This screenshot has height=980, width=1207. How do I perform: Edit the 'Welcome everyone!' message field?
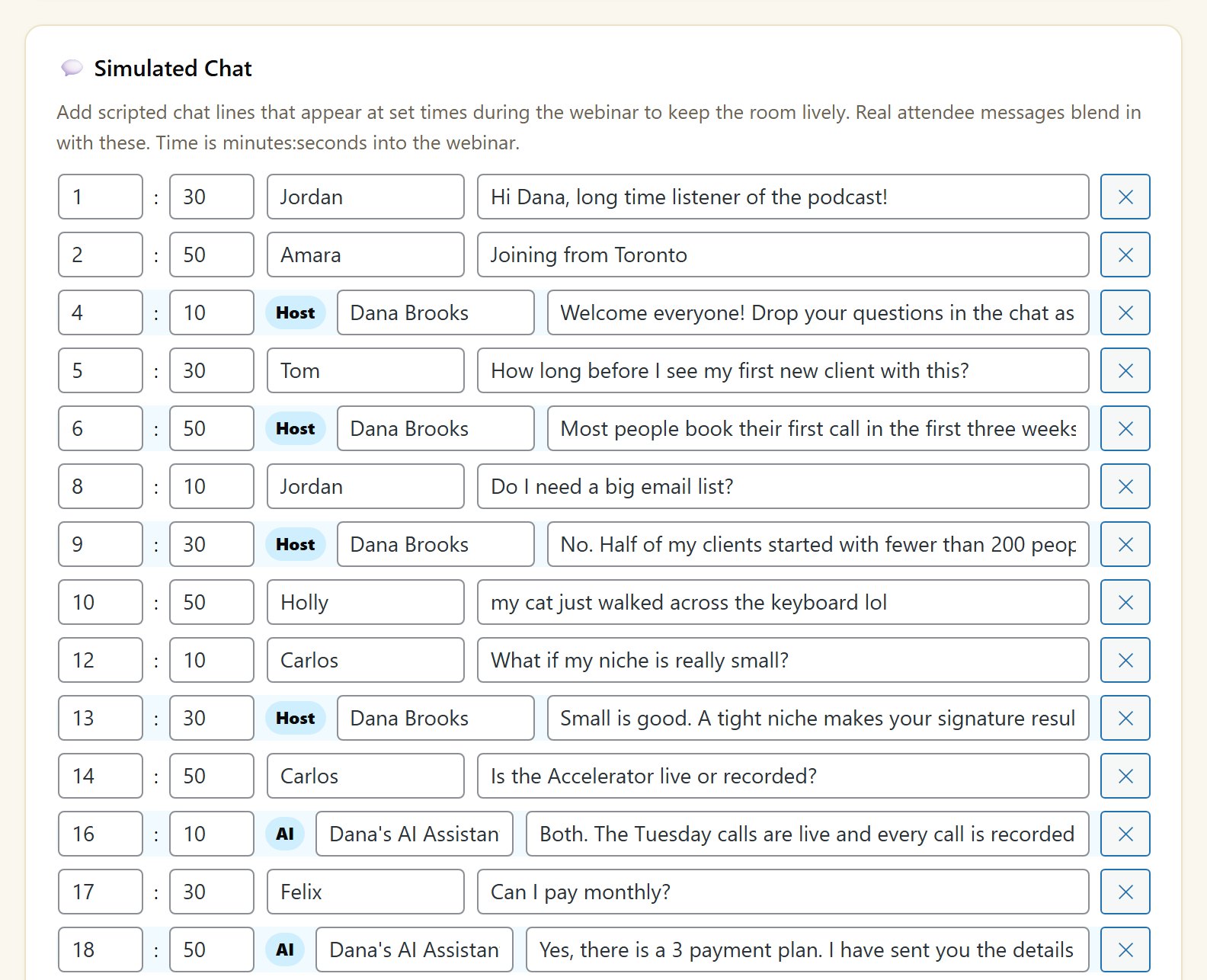(x=818, y=312)
